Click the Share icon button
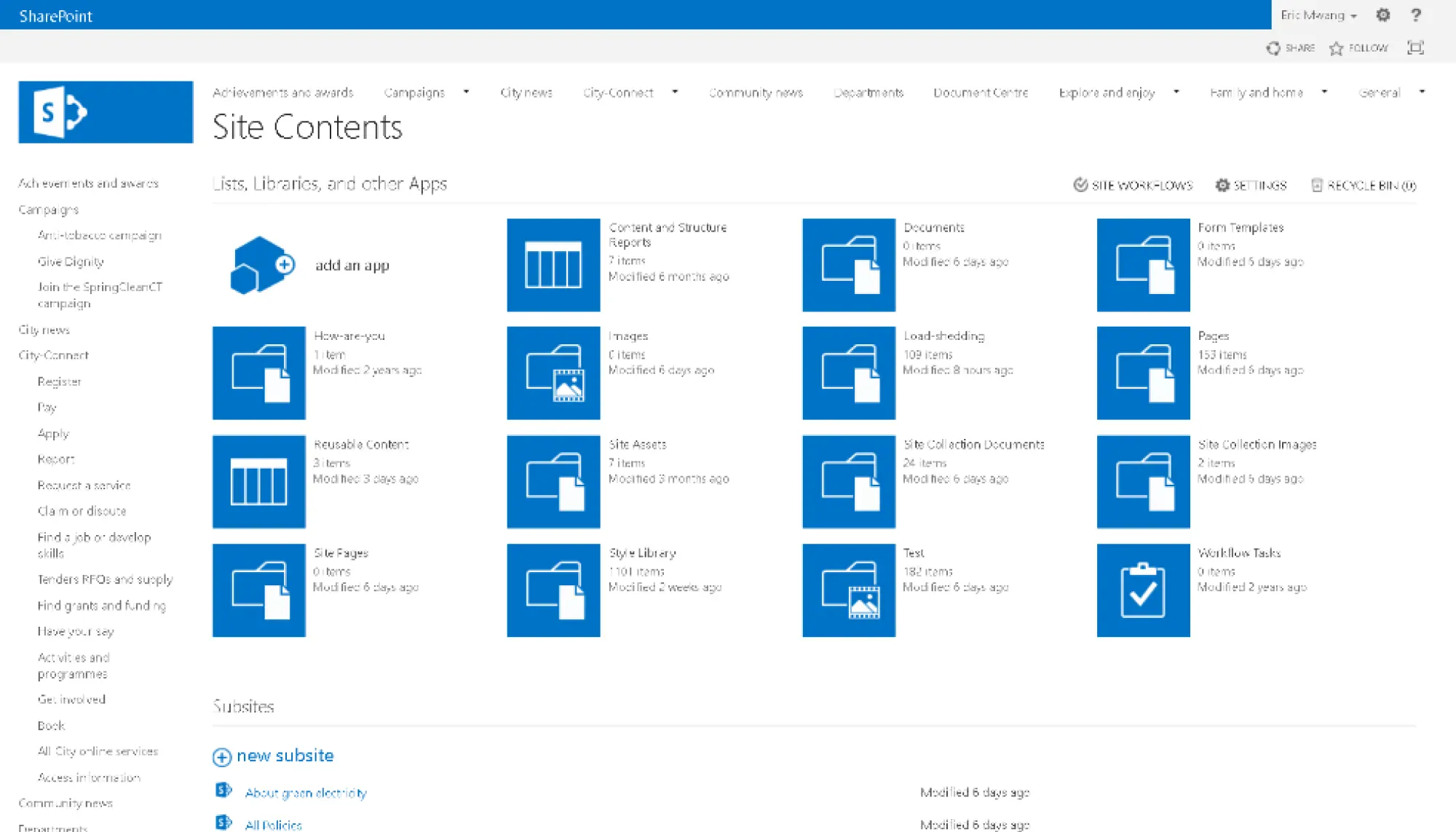The image size is (1456, 832). (1273, 48)
